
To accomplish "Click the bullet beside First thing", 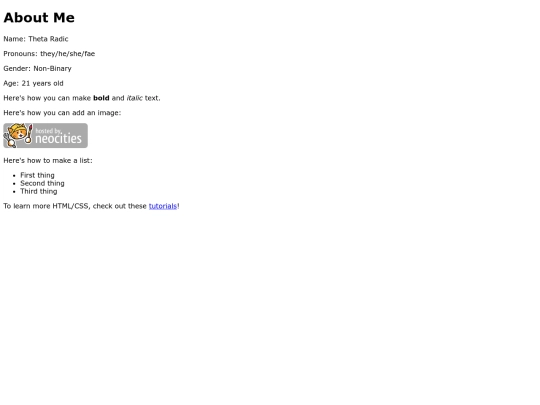I will (x=14, y=176).
